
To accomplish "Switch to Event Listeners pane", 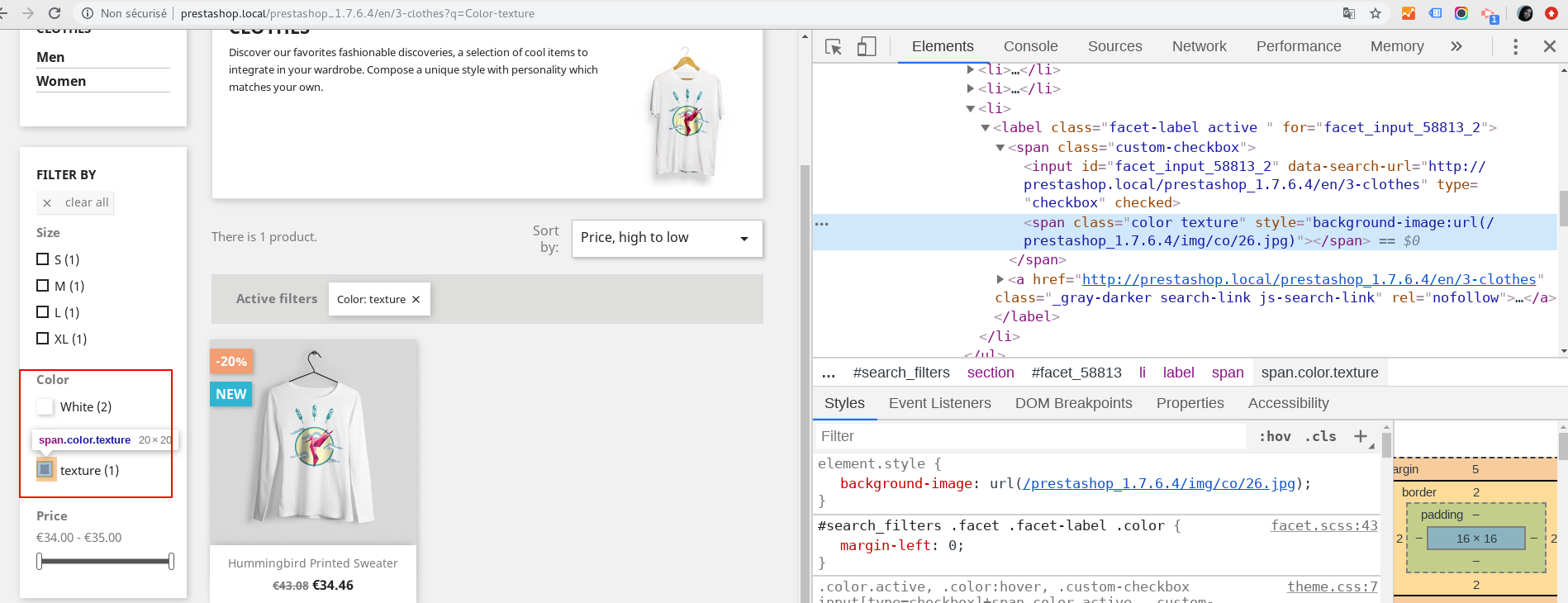I will pyautogui.click(x=940, y=403).
